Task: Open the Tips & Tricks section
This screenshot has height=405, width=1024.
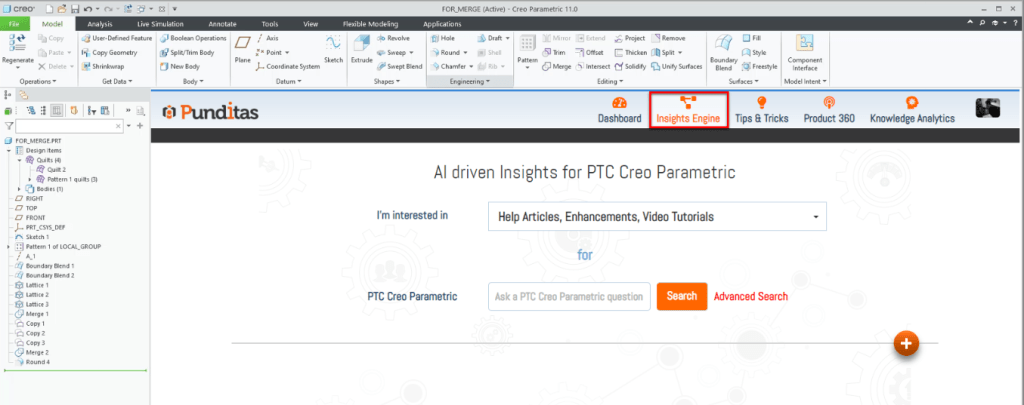Action: point(761,110)
